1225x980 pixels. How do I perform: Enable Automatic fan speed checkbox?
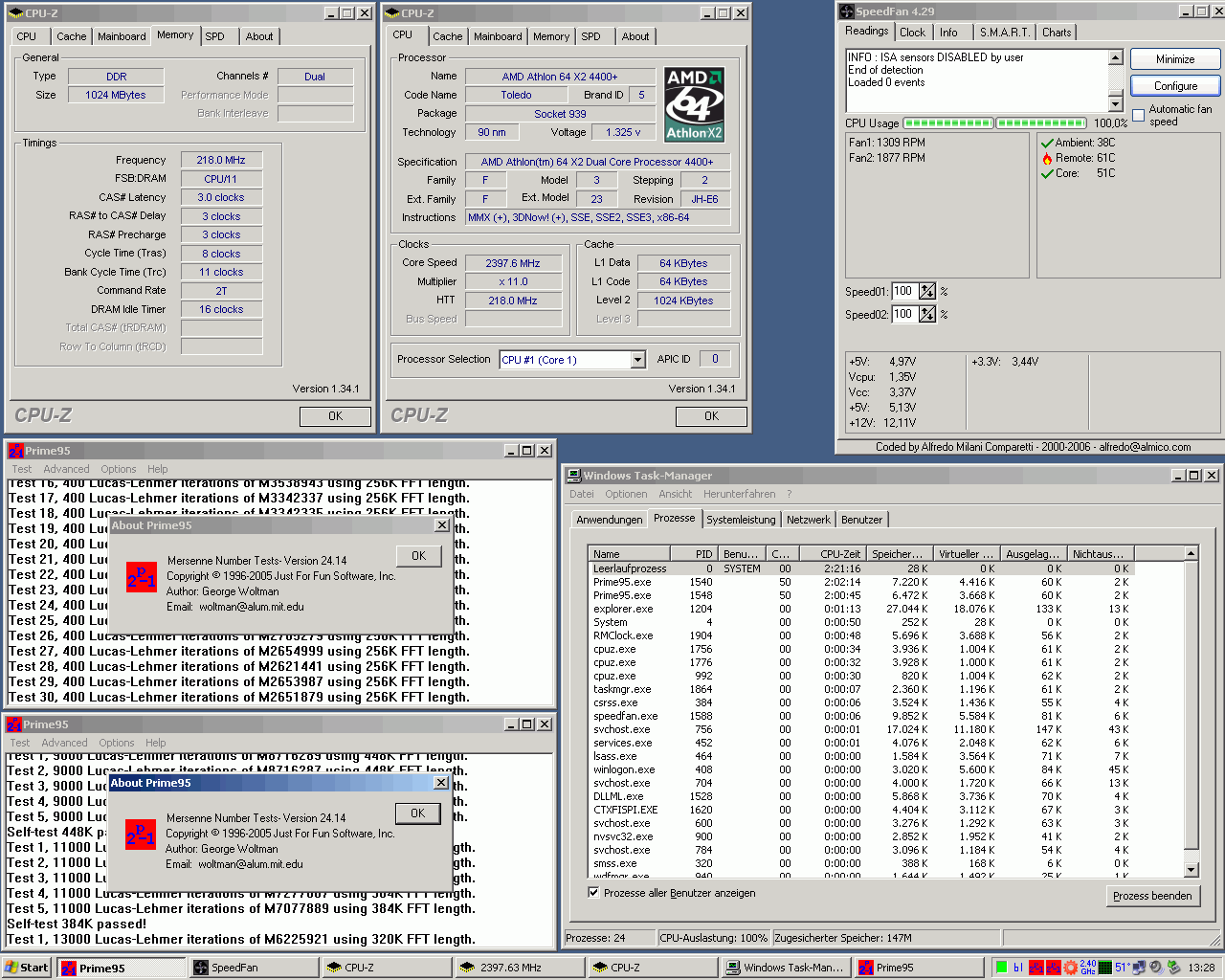click(1138, 116)
